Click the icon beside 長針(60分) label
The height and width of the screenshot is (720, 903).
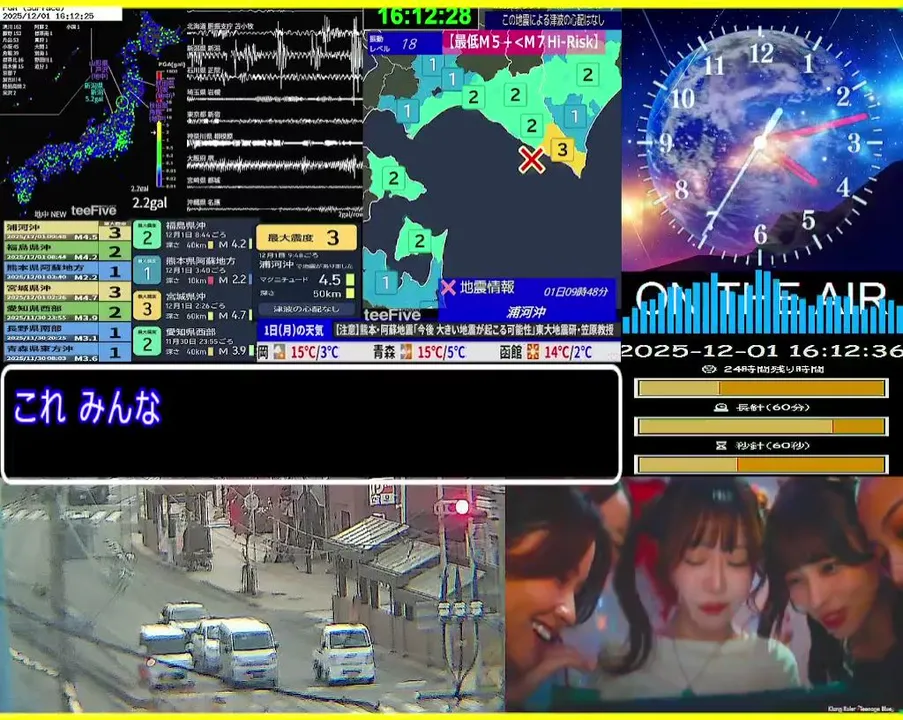720,407
